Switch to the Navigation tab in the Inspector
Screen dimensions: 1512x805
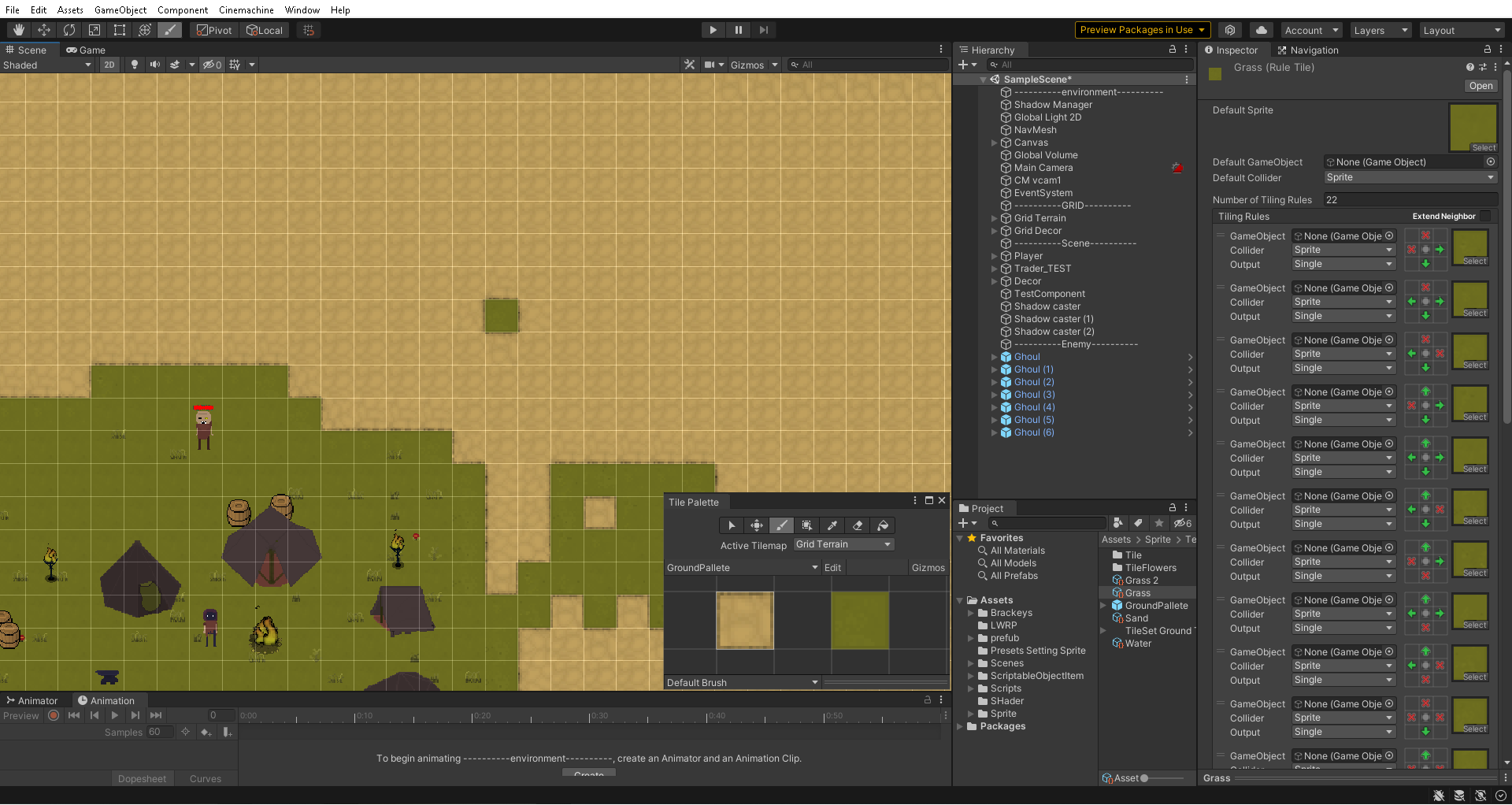click(x=1314, y=50)
